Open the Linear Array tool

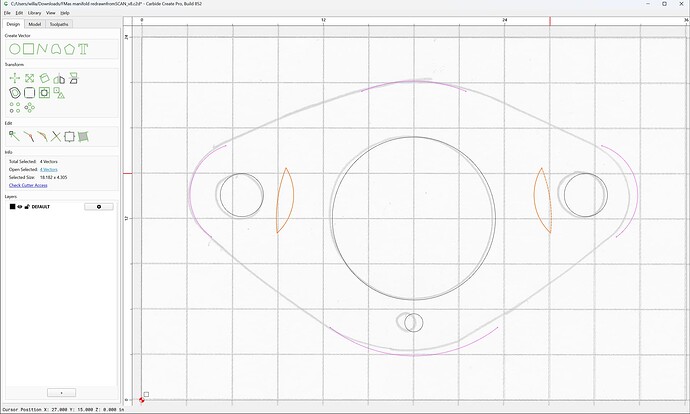[x=15, y=107]
